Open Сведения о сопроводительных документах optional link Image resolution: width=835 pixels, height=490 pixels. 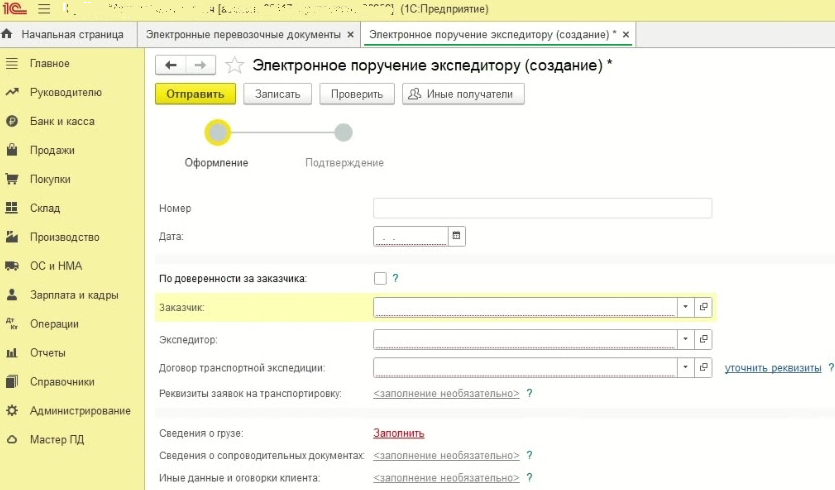446,455
